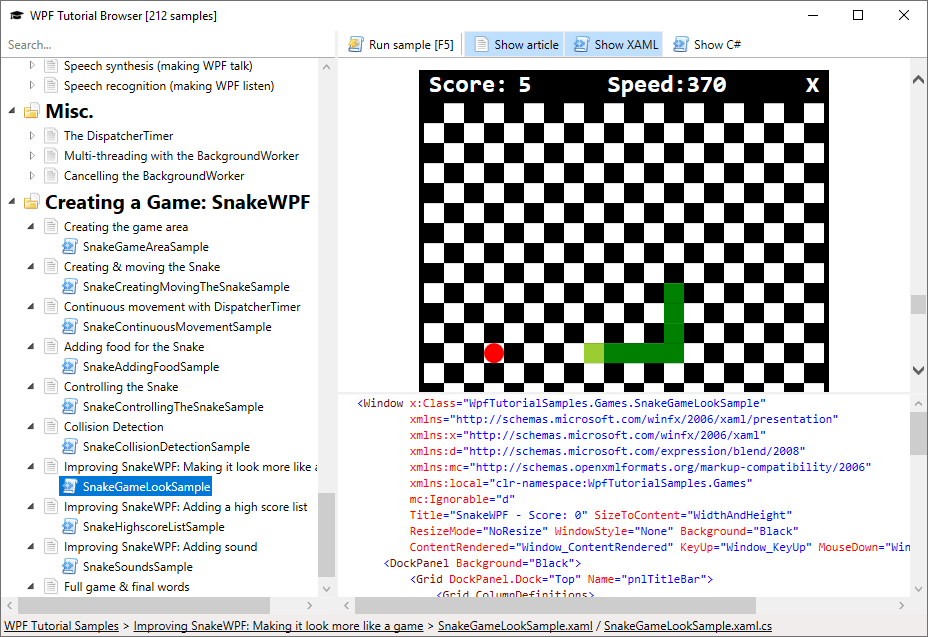Click the application icon in the title bar
The width and height of the screenshot is (928, 637).
tap(14, 15)
